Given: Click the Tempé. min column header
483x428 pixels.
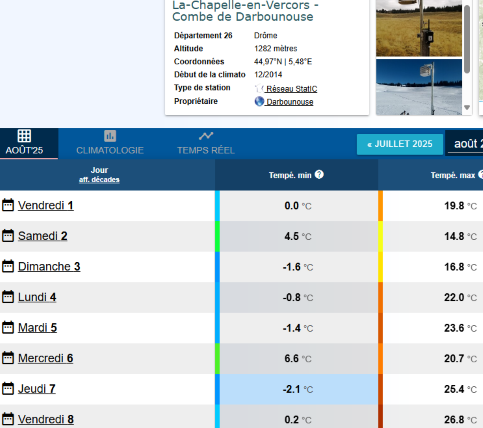Looking at the screenshot, I should [x=296, y=175].
